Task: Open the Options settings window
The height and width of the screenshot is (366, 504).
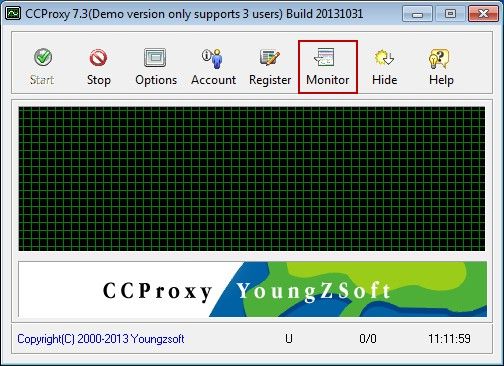Action: pyautogui.click(x=155, y=58)
